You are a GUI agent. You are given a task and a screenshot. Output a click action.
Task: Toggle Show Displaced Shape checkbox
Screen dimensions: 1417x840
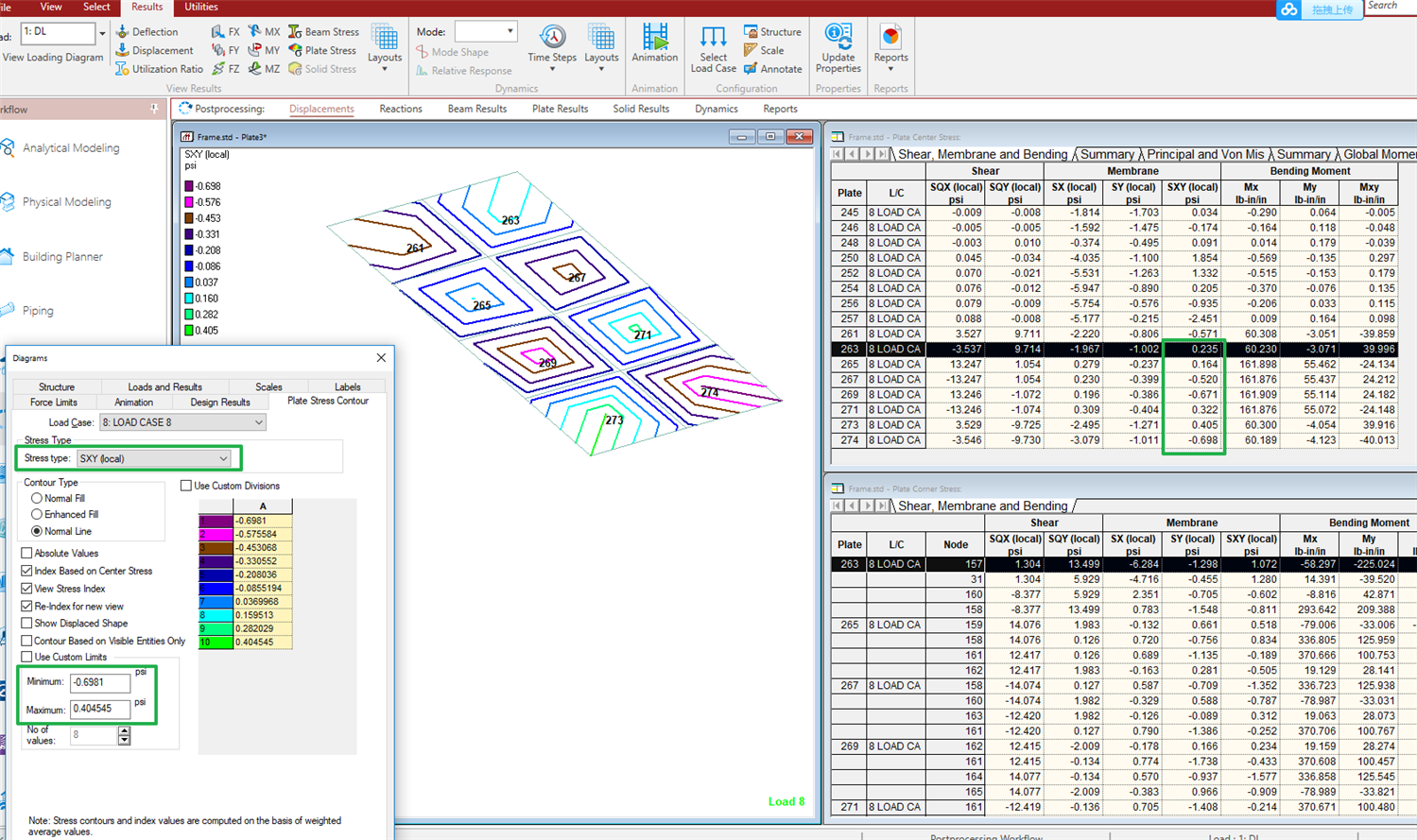(26, 624)
